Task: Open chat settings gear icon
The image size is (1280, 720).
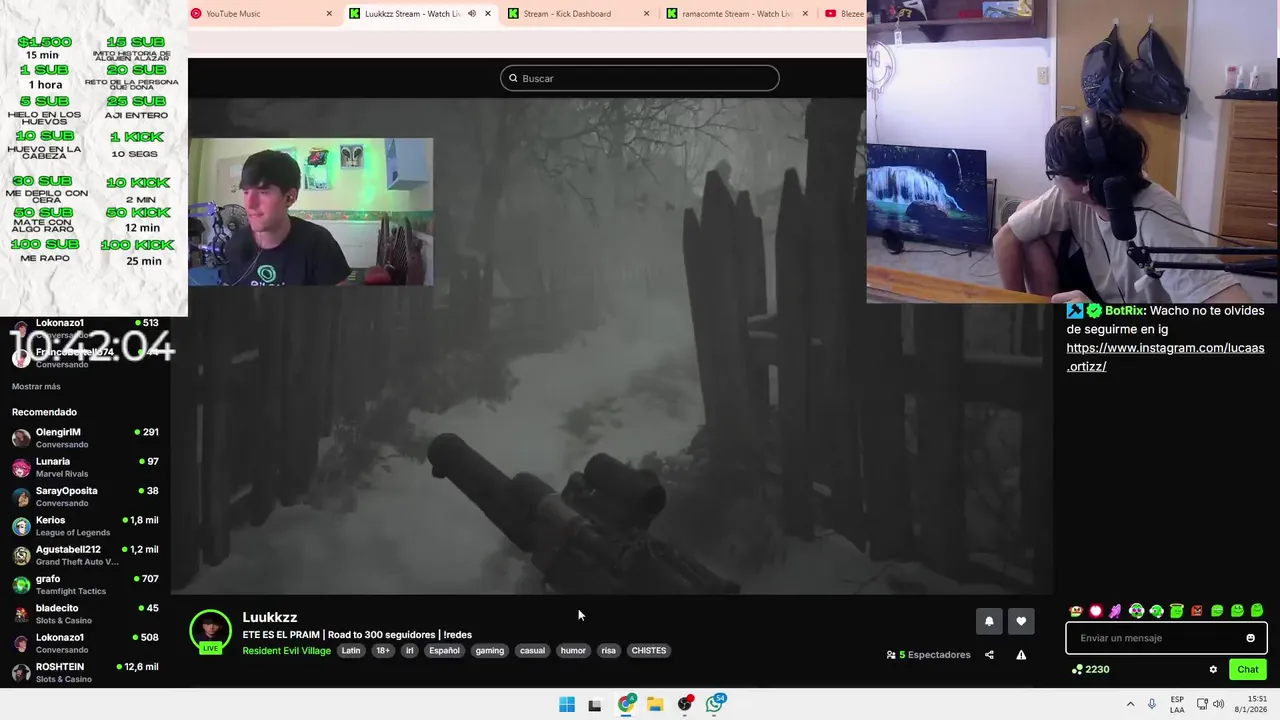Action: [x=1213, y=670]
